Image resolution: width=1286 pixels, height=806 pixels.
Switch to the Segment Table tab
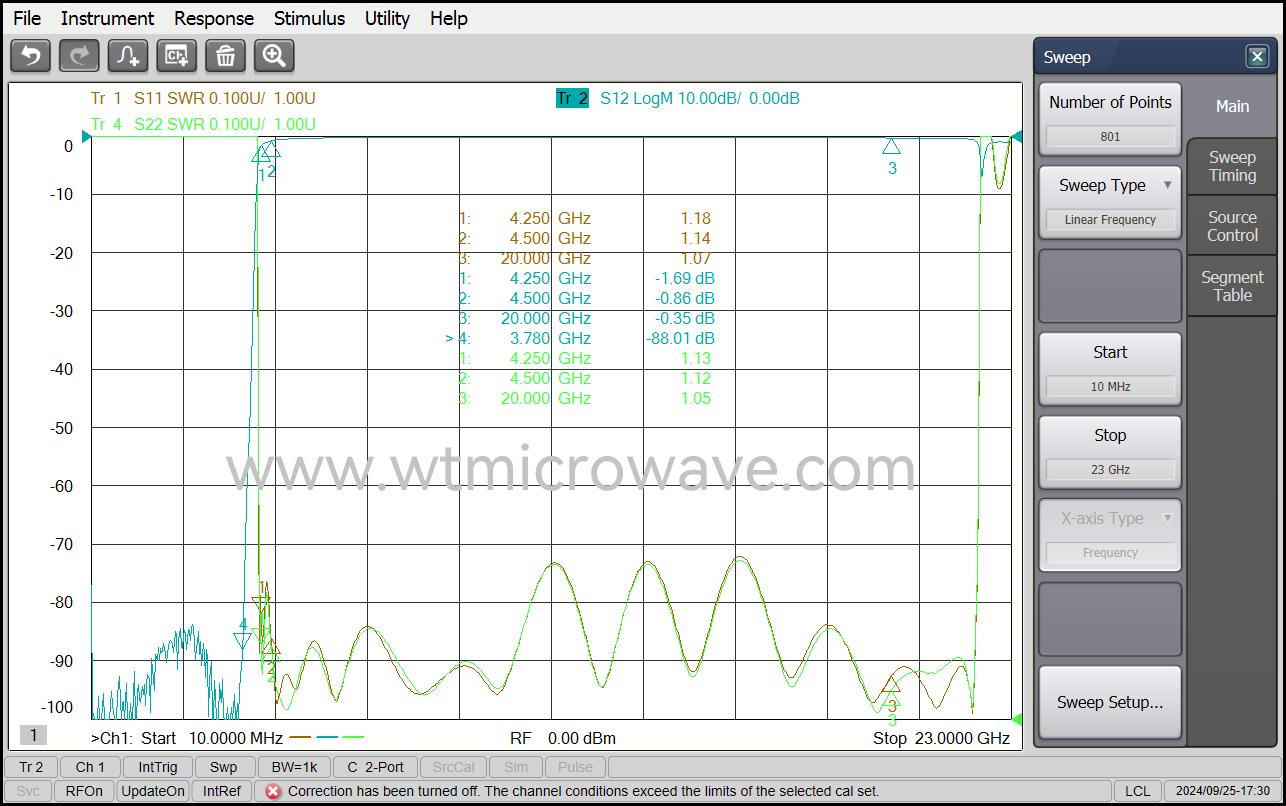1232,286
